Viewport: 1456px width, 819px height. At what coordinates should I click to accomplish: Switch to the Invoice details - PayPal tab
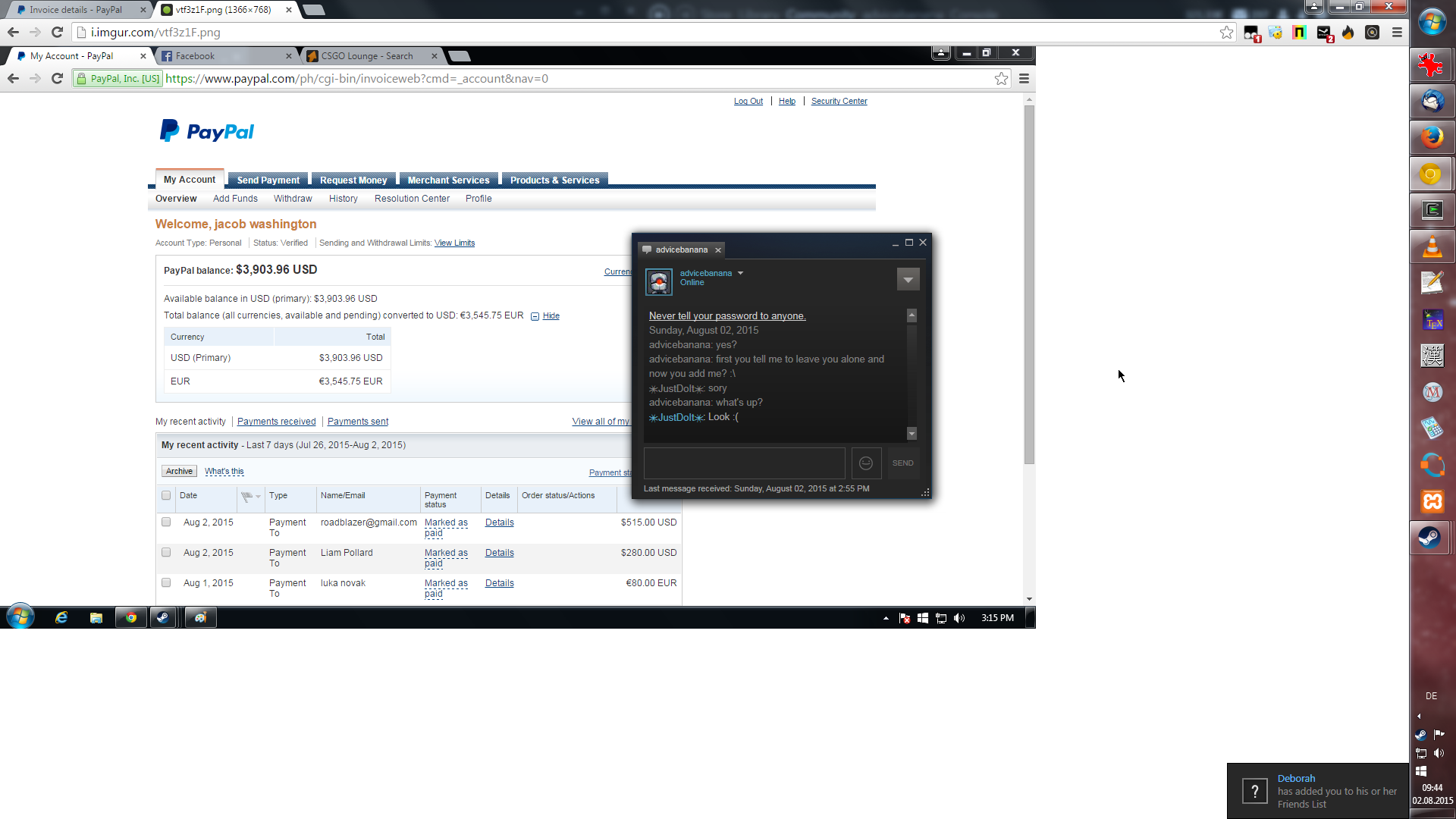(75, 10)
